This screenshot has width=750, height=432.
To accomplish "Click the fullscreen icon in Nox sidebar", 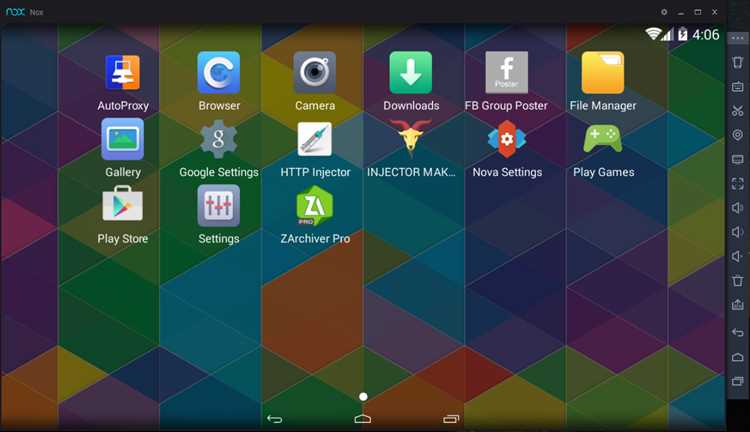I will tap(738, 183).
